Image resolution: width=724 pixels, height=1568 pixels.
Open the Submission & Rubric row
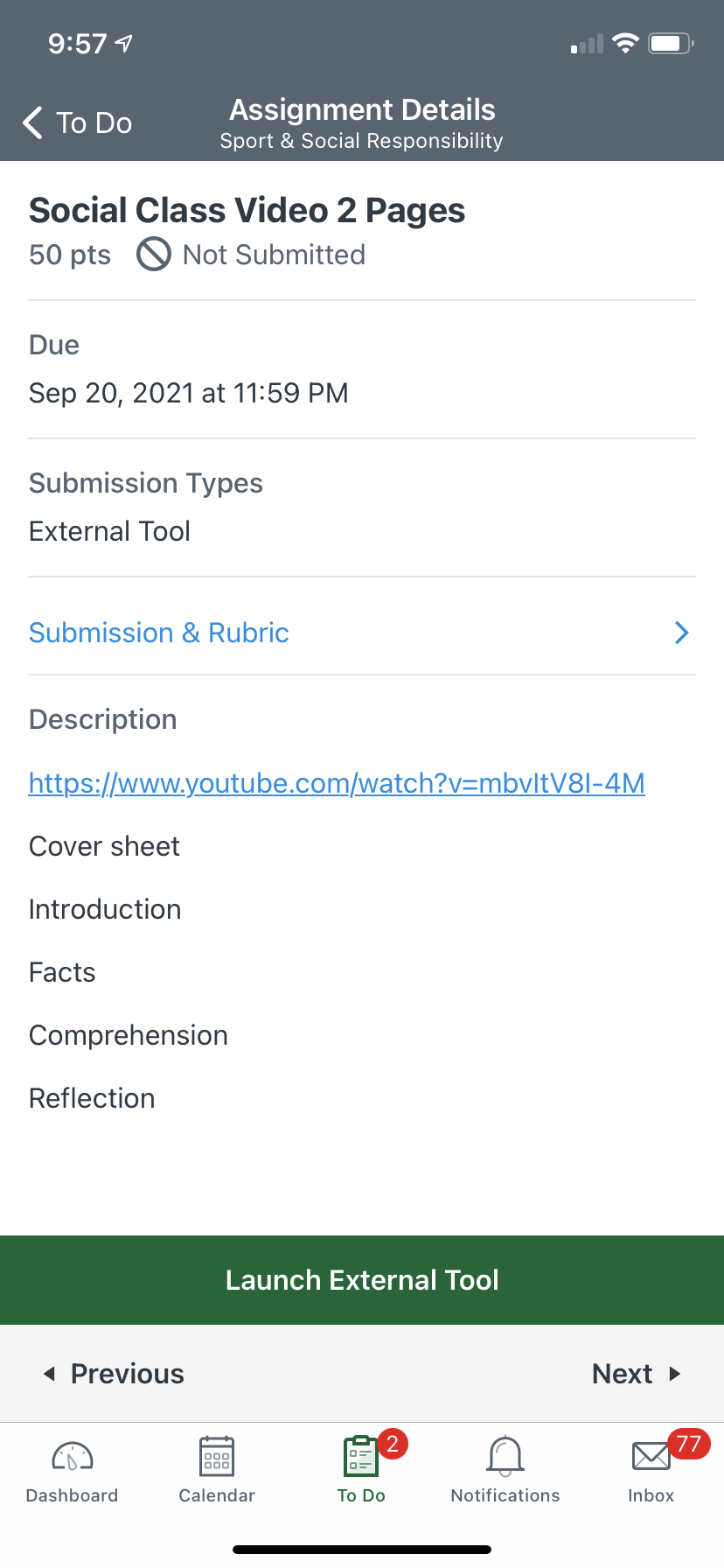point(159,633)
